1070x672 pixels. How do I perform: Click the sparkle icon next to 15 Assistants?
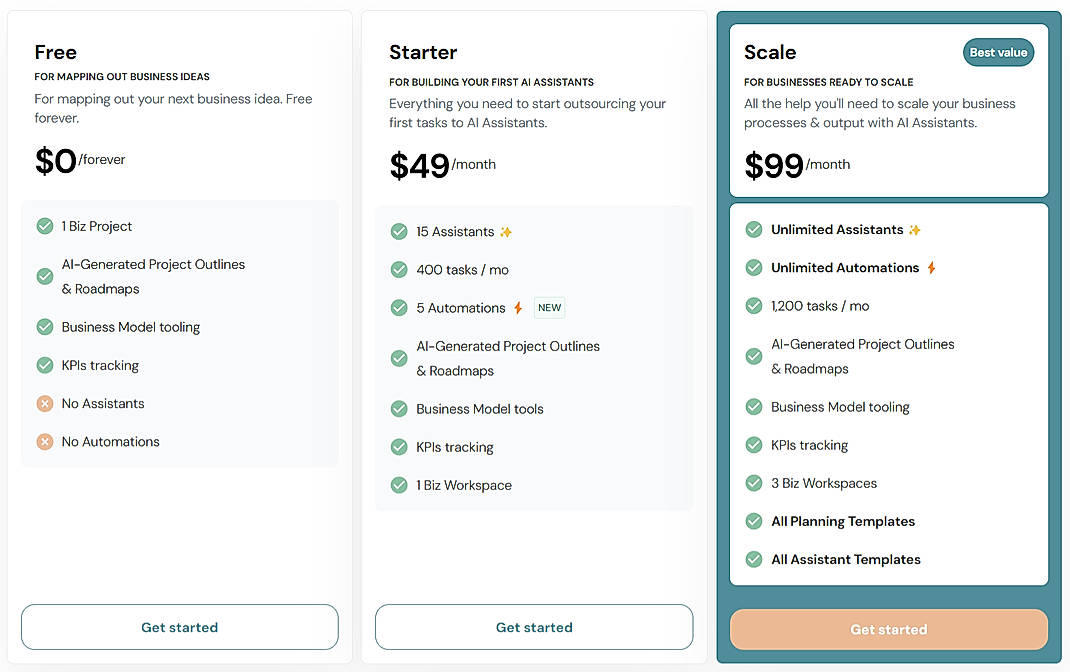(505, 230)
